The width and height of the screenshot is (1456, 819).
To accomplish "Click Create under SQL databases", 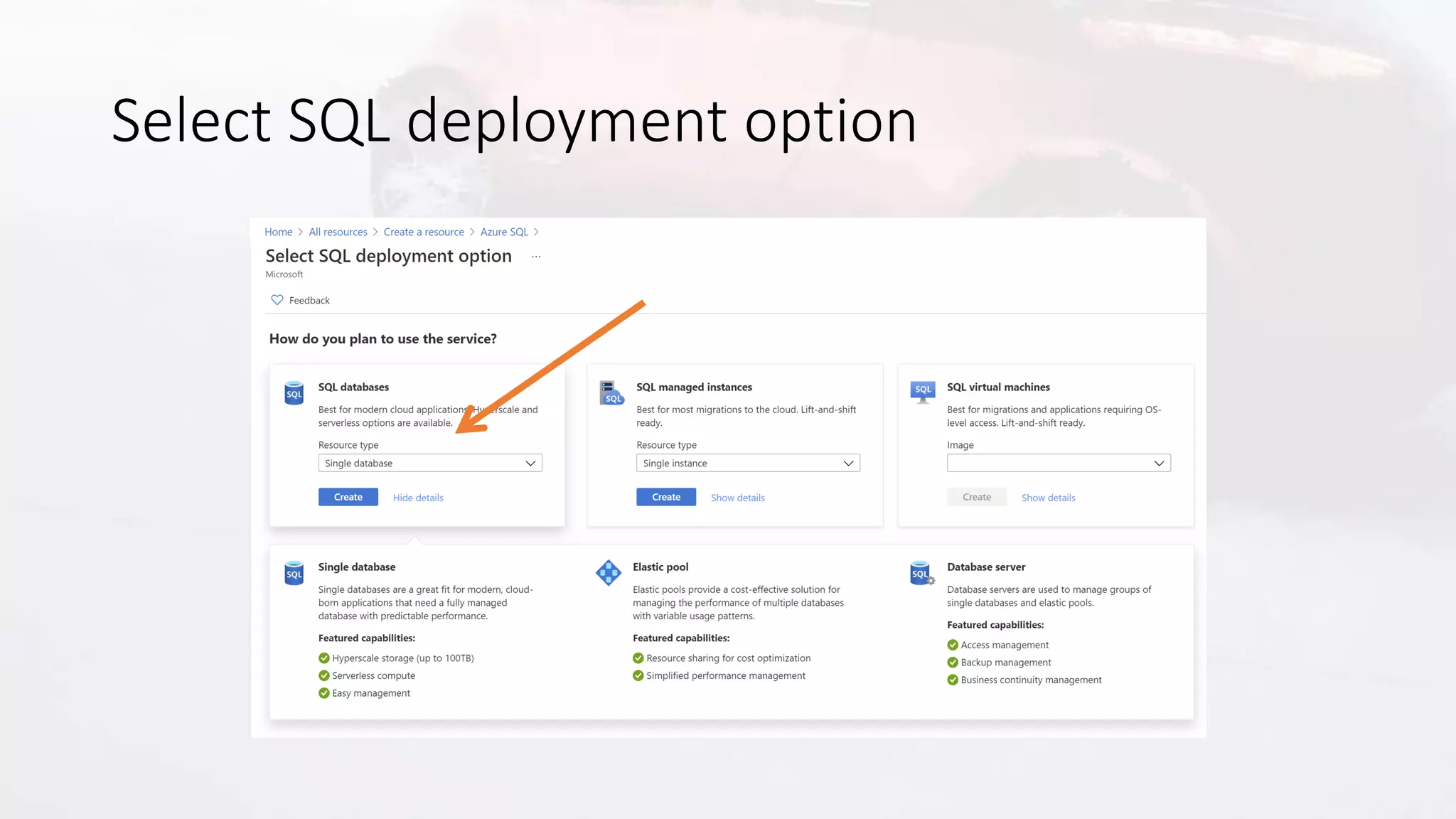I will click(348, 497).
